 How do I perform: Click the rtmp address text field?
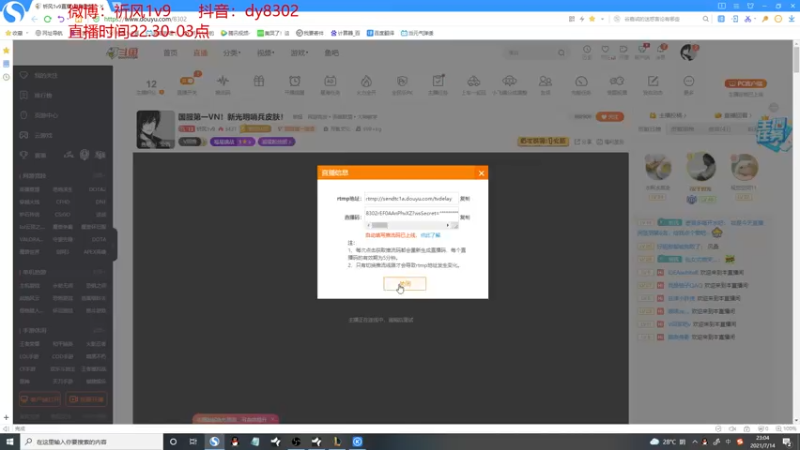tap(411, 198)
